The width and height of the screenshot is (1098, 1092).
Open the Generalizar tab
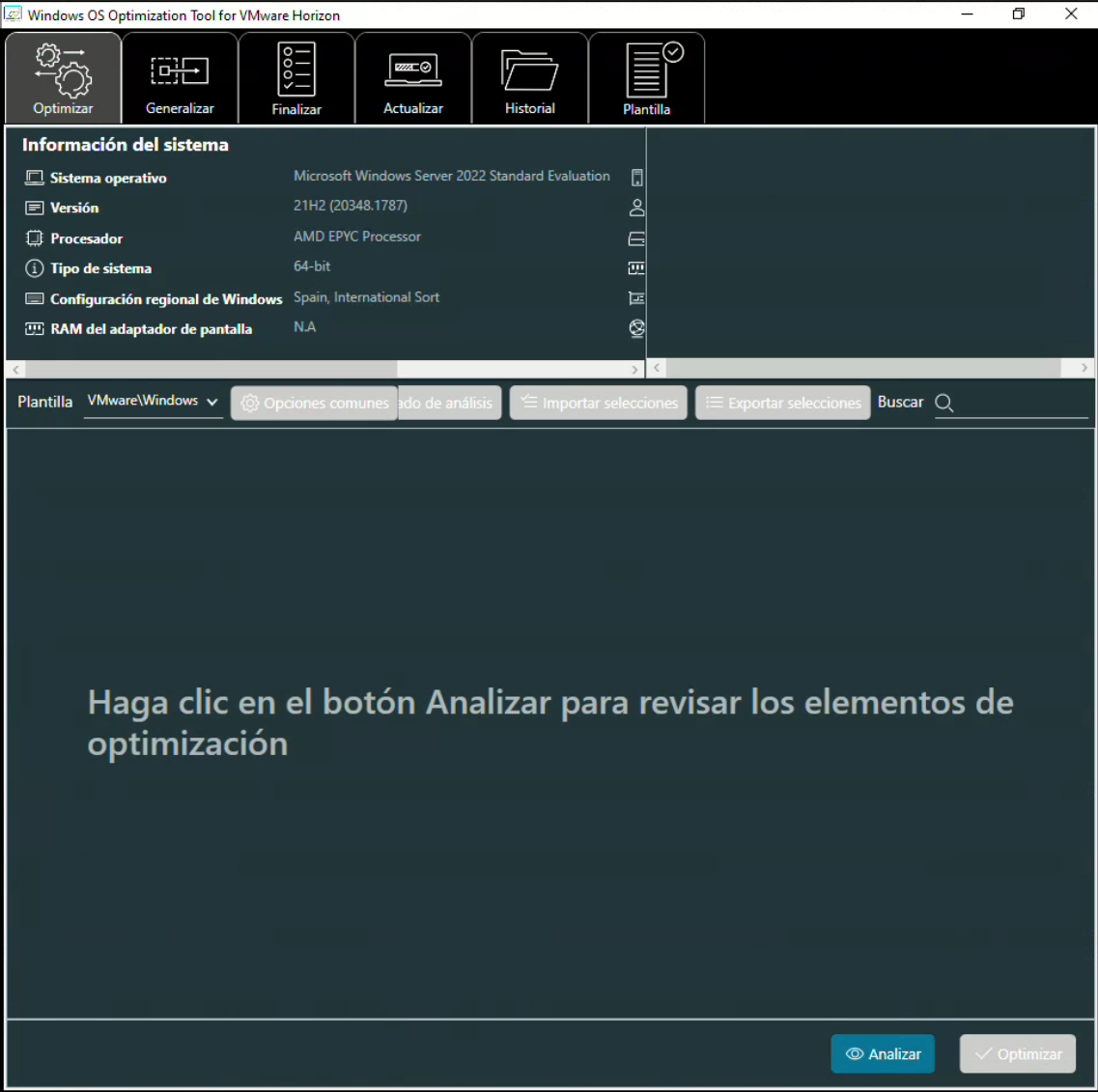[180, 78]
